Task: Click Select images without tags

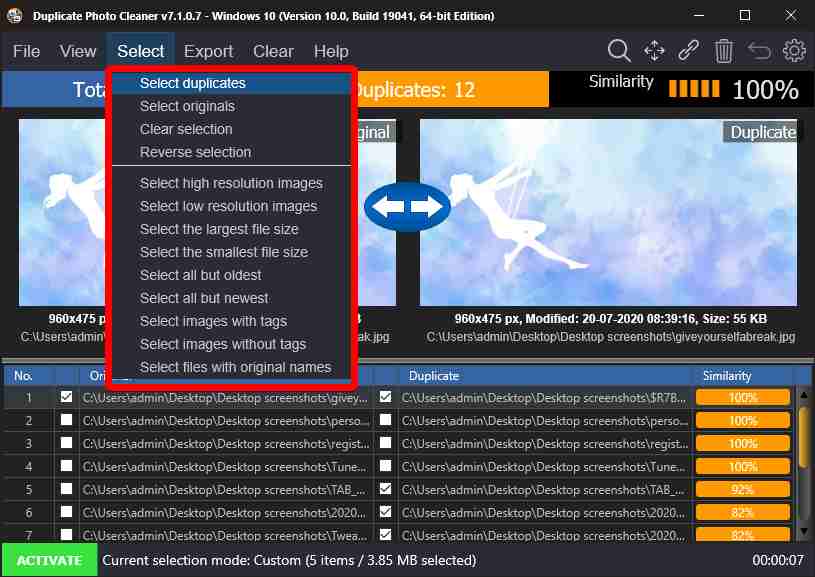Action: tap(232, 344)
